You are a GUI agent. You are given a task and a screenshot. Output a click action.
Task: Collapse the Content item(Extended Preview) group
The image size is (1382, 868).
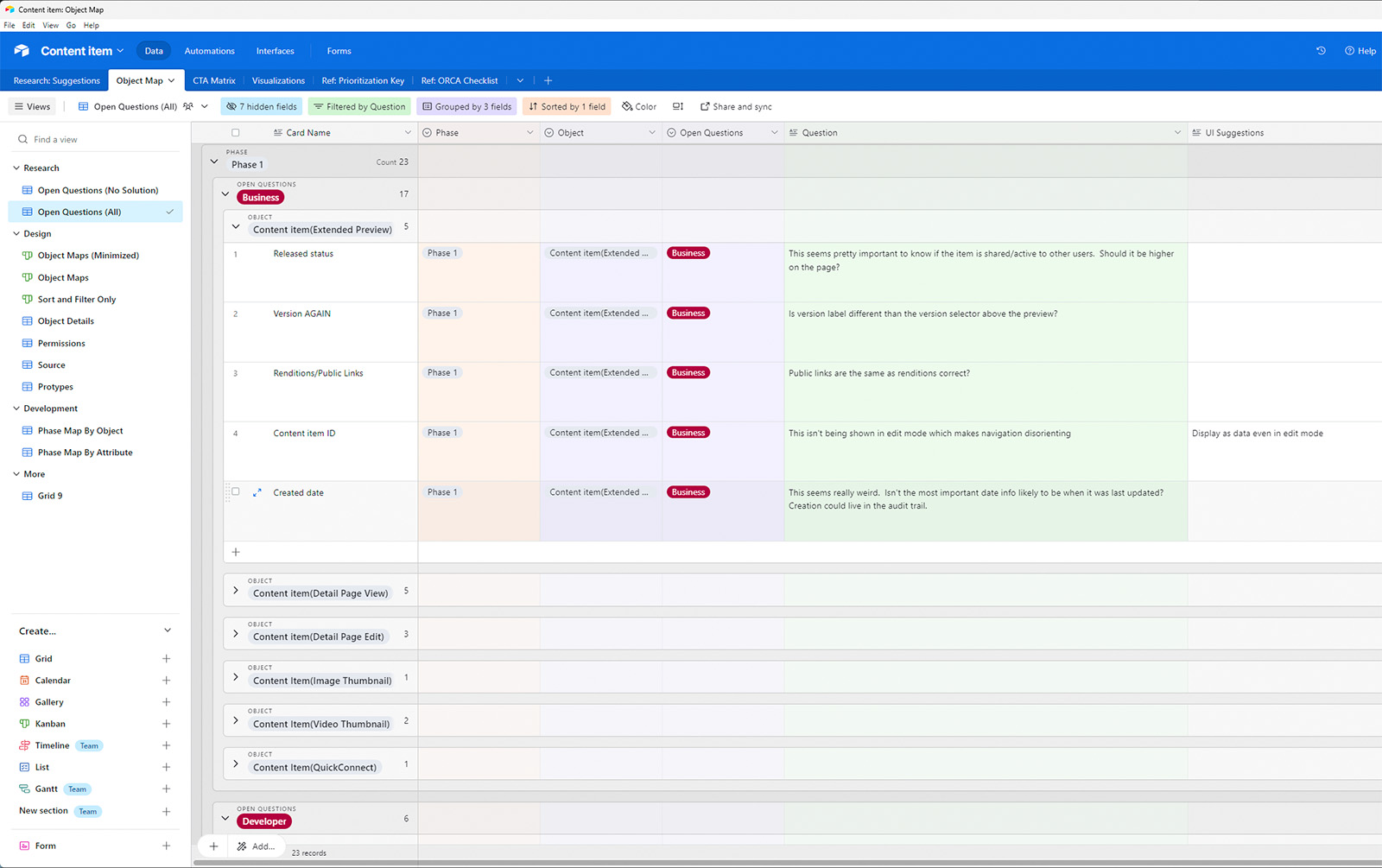[236, 226]
